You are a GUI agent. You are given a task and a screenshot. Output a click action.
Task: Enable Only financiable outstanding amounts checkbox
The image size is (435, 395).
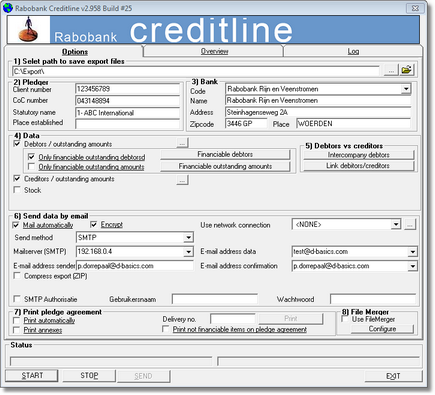click(31, 166)
